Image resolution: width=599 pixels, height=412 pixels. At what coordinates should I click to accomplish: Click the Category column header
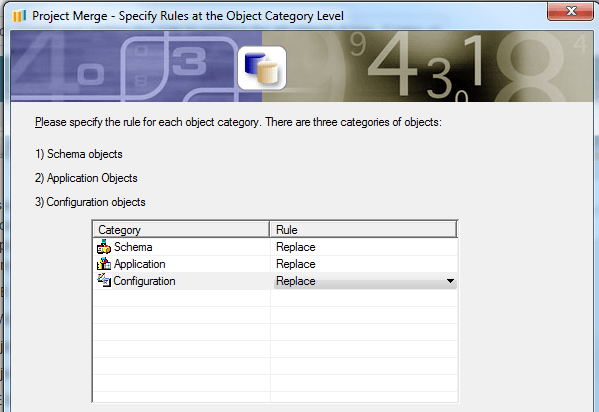pos(181,230)
